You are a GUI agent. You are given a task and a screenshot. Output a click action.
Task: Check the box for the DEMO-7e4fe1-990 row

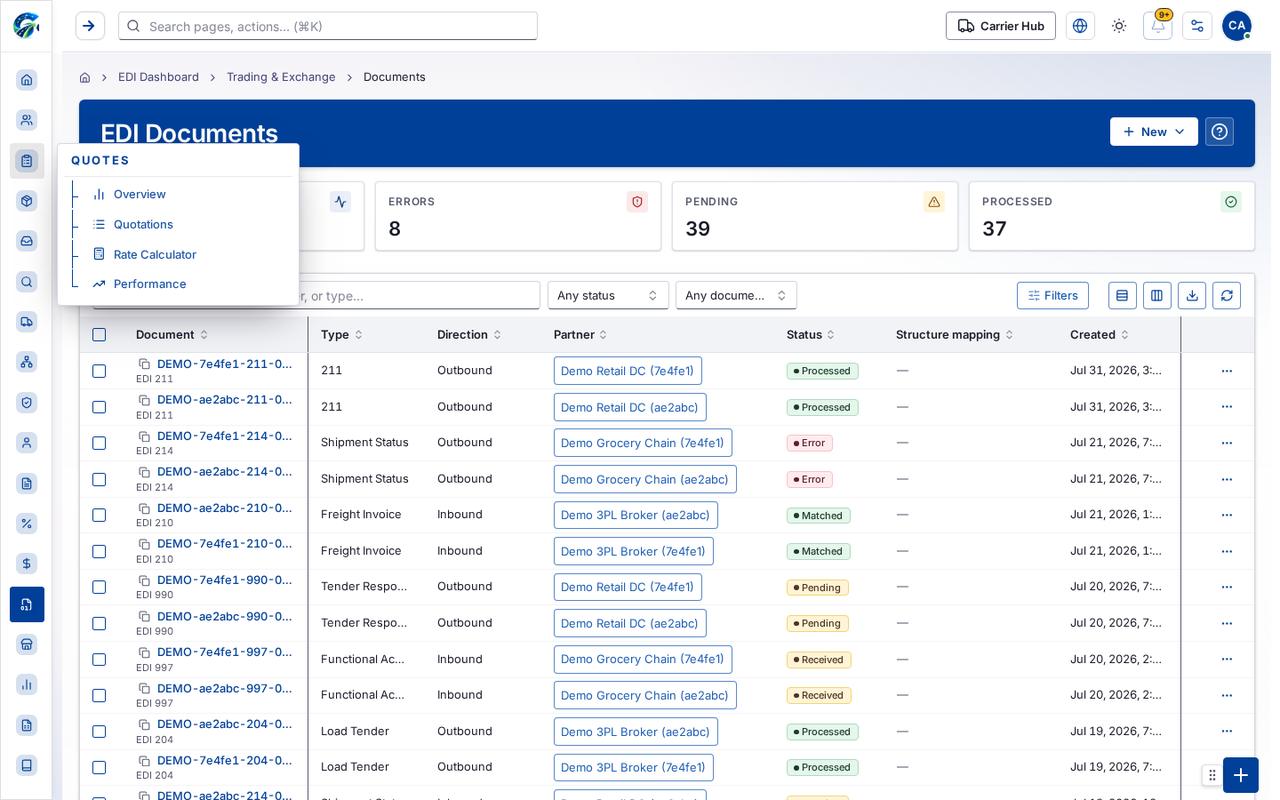[x=99, y=587]
